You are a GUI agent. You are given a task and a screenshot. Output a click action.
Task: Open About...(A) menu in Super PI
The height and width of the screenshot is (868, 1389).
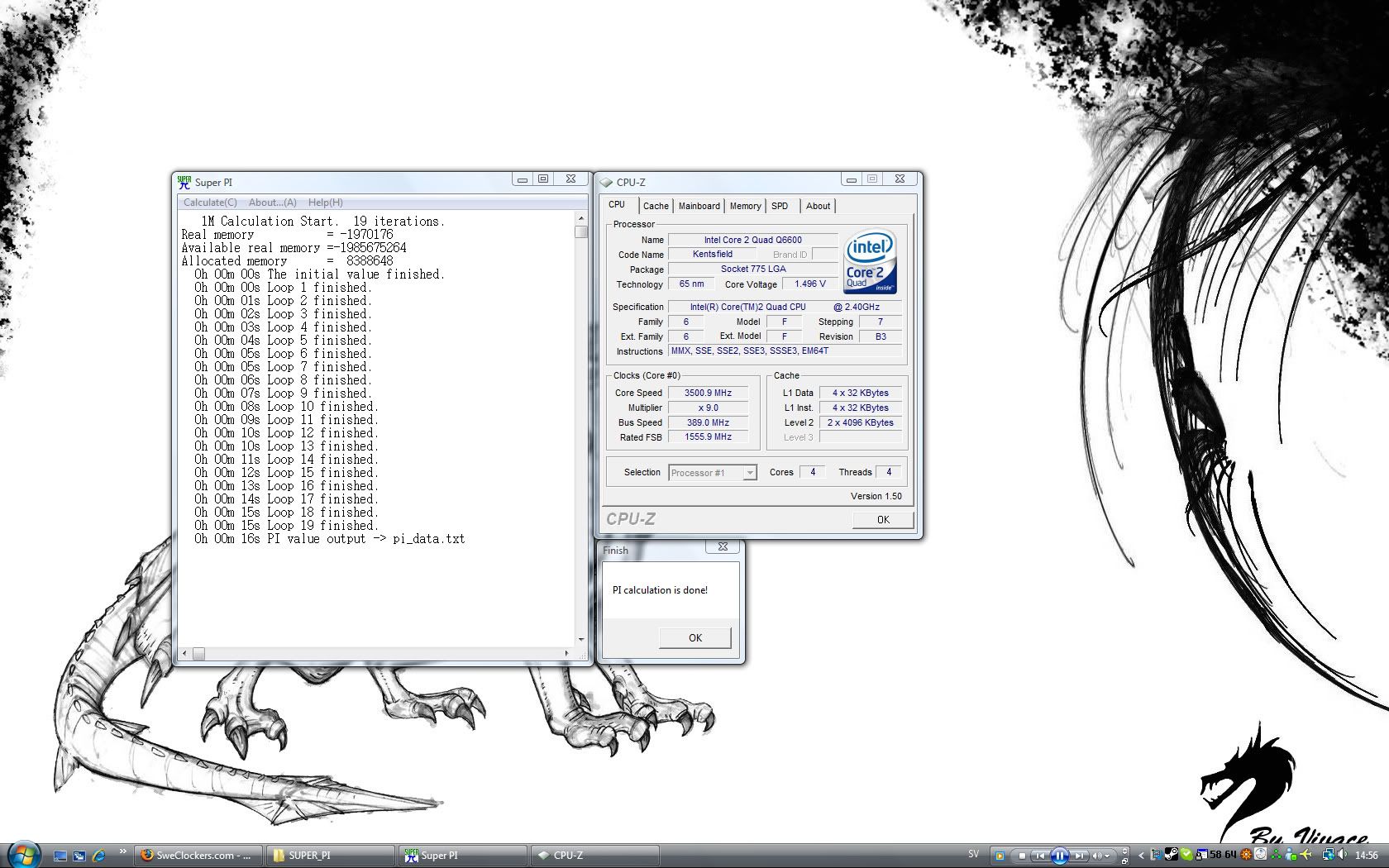pyautogui.click(x=273, y=203)
